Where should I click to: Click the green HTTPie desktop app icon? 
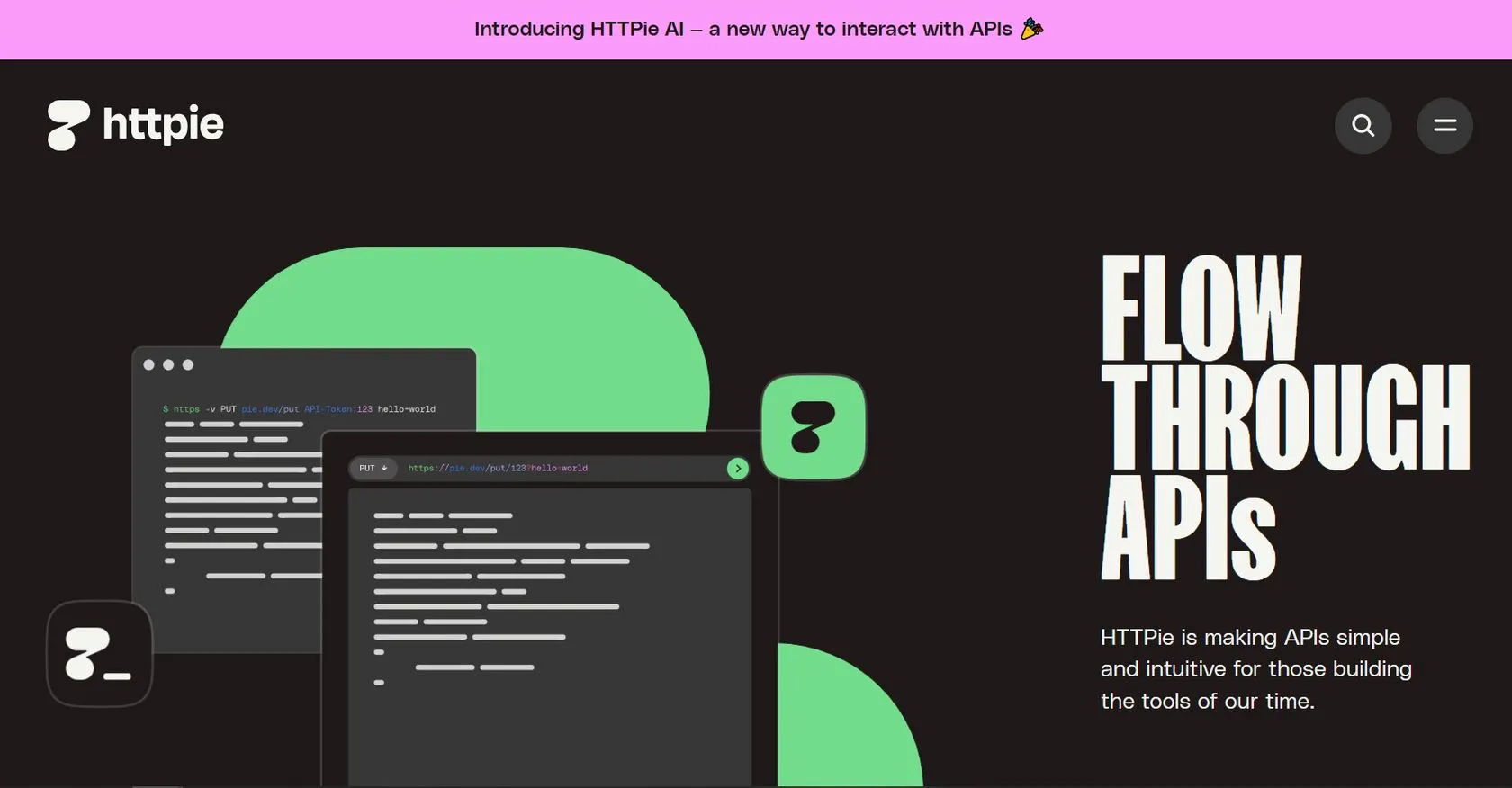click(x=814, y=427)
